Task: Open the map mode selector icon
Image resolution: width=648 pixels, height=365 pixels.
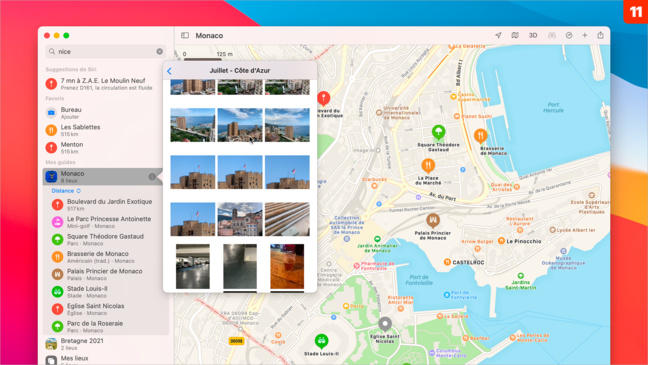Action: [x=515, y=36]
